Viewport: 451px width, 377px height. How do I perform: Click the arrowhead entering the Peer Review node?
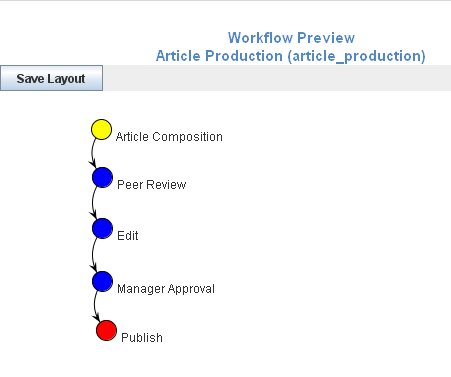[93, 163]
